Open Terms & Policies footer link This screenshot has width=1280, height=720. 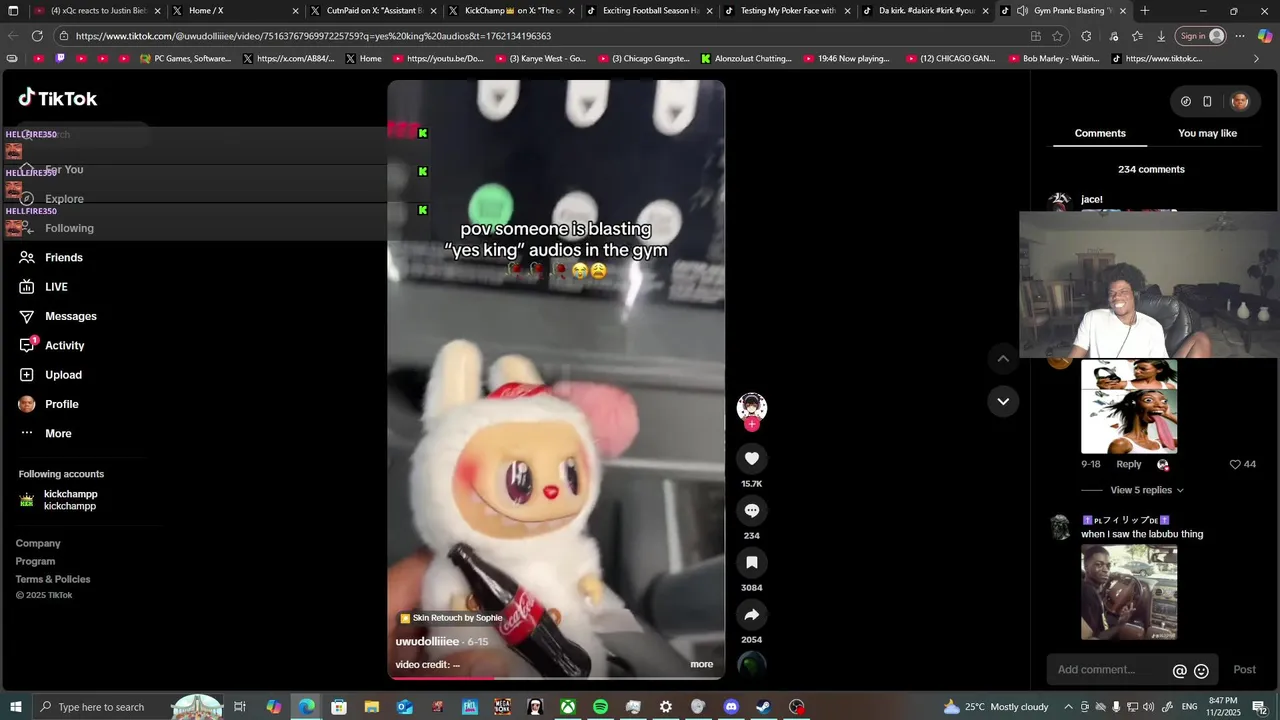(53, 579)
